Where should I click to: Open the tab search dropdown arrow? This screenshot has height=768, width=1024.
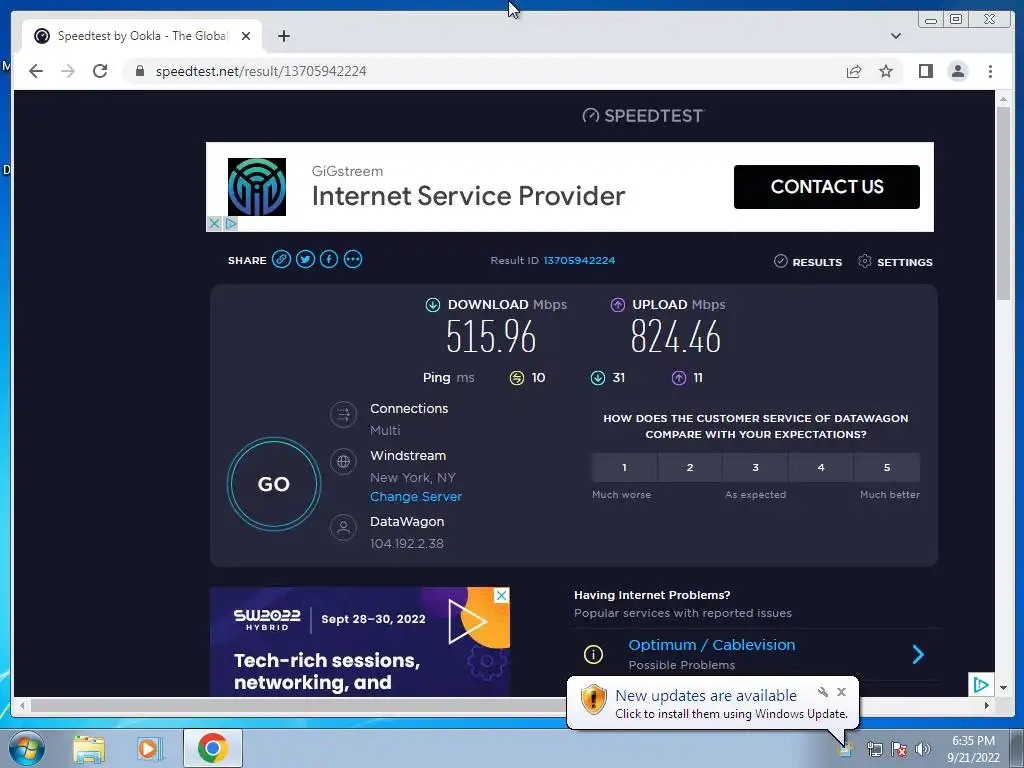click(x=896, y=36)
